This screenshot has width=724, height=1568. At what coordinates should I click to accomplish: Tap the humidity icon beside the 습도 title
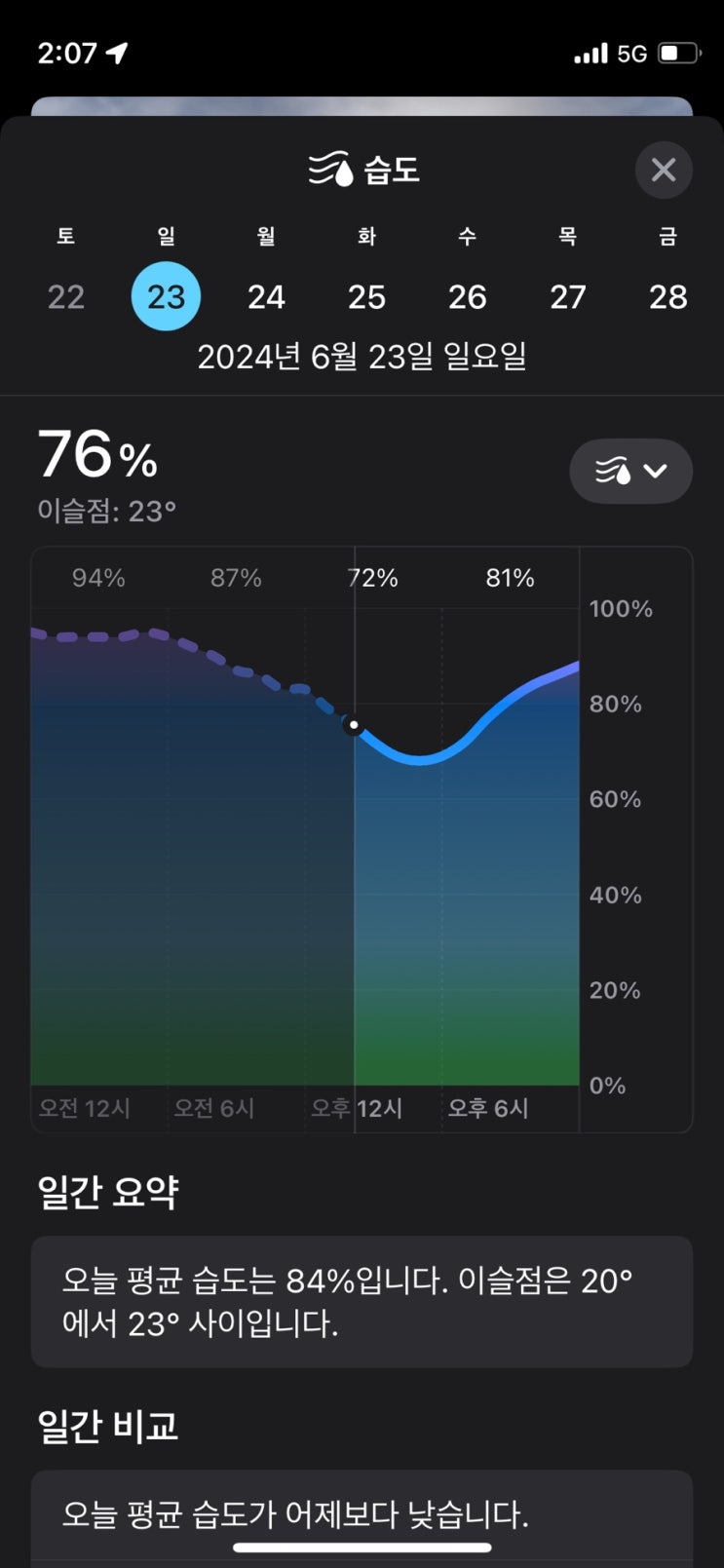click(x=330, y=170)
